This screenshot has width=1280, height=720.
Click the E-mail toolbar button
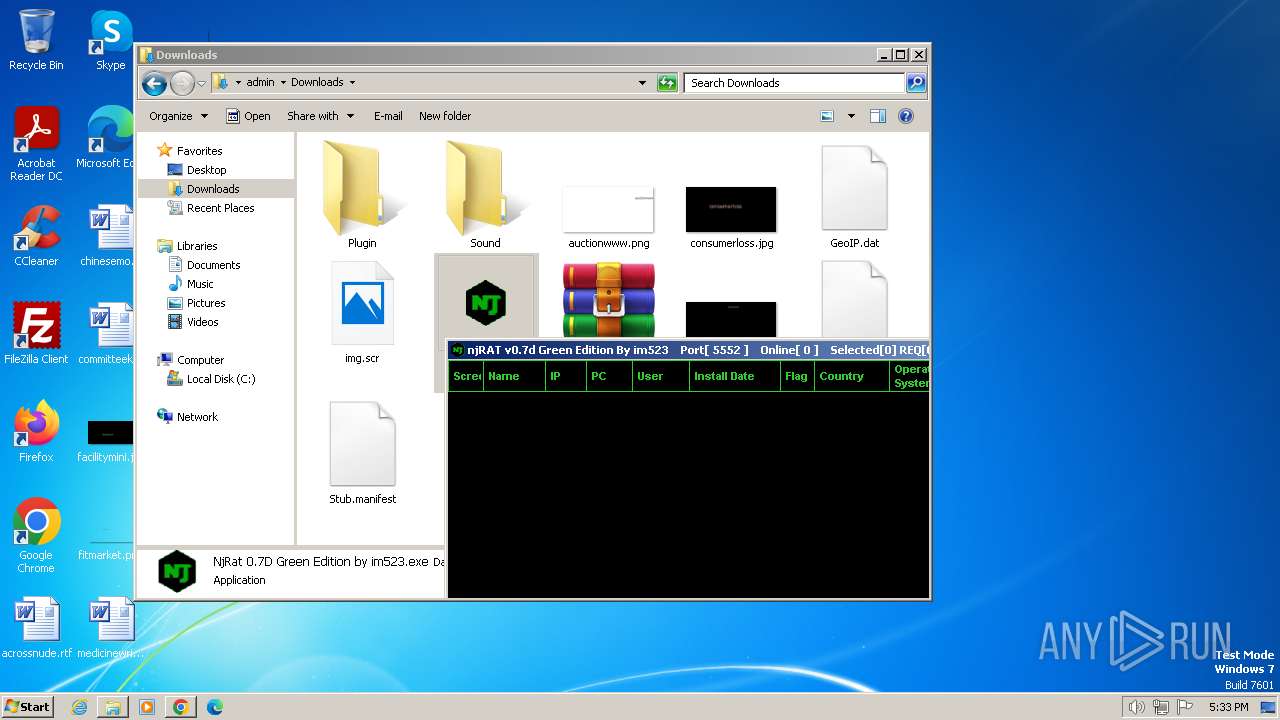[388, 116]
